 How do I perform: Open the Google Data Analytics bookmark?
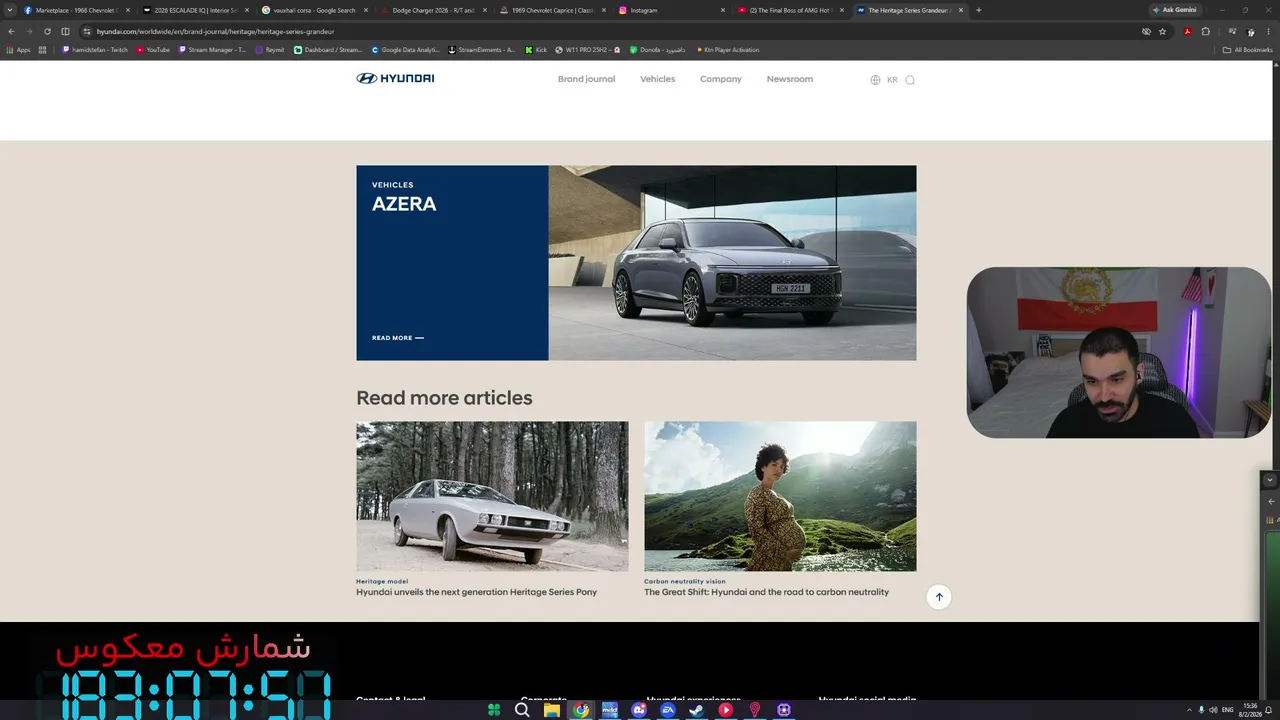[405, 50]
